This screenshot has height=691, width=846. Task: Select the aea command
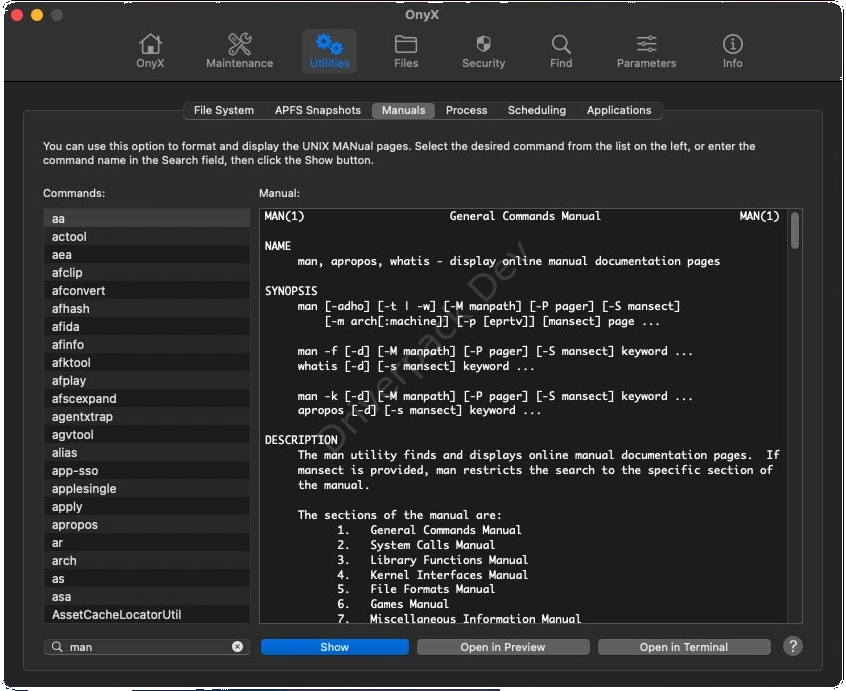pos(147,255)
